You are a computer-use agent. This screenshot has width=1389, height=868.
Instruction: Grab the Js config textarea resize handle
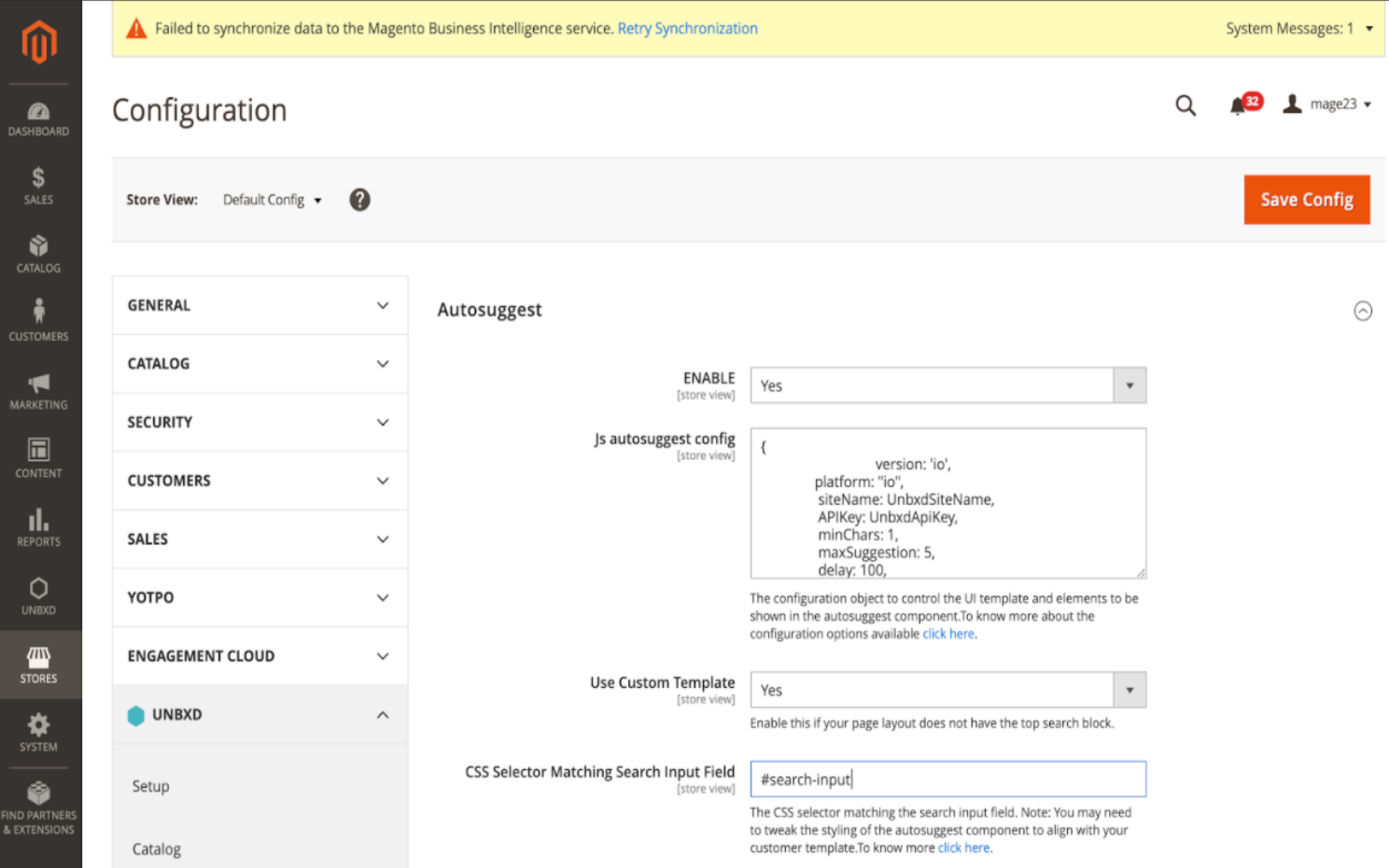(x=1140, y=572)
